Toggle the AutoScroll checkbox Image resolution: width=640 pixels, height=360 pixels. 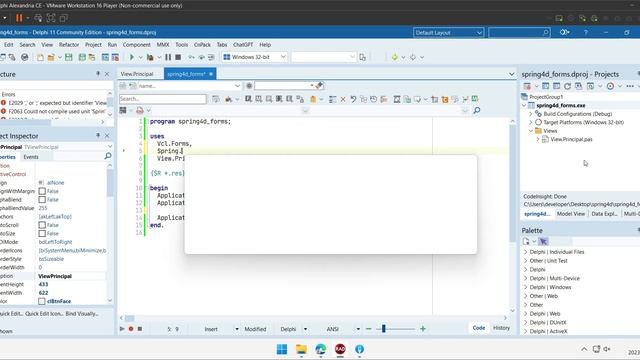click(x=42, y=225)
